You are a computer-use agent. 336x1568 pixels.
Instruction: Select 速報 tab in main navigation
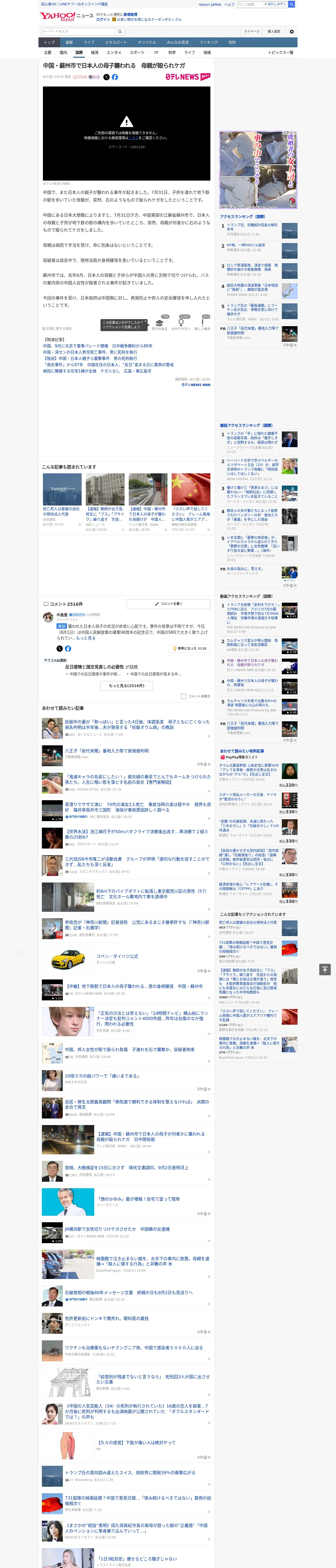tap(69, 42)
